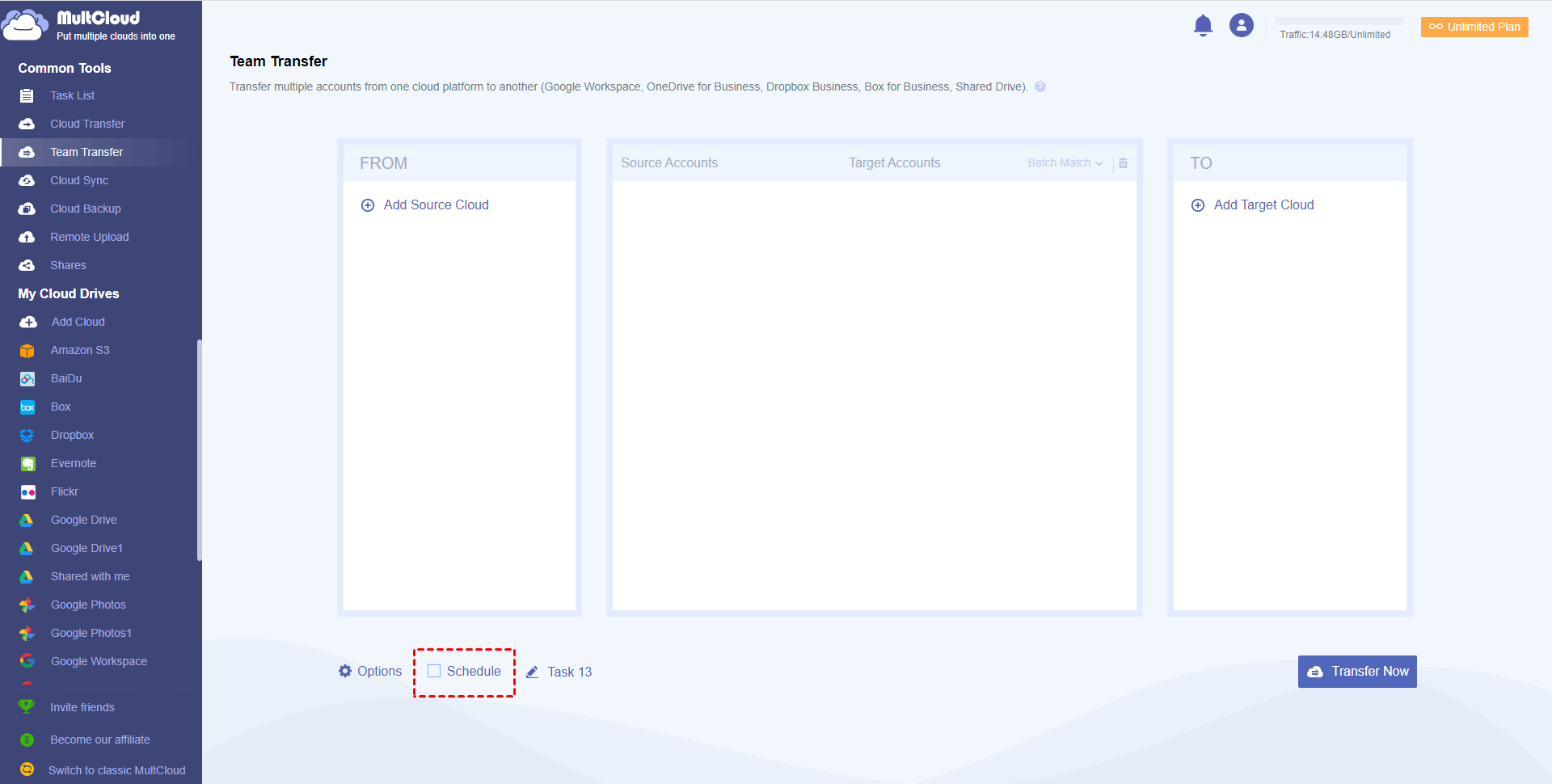
Task: Click the Source Accounts column header
Action: (x=669, y=163)
